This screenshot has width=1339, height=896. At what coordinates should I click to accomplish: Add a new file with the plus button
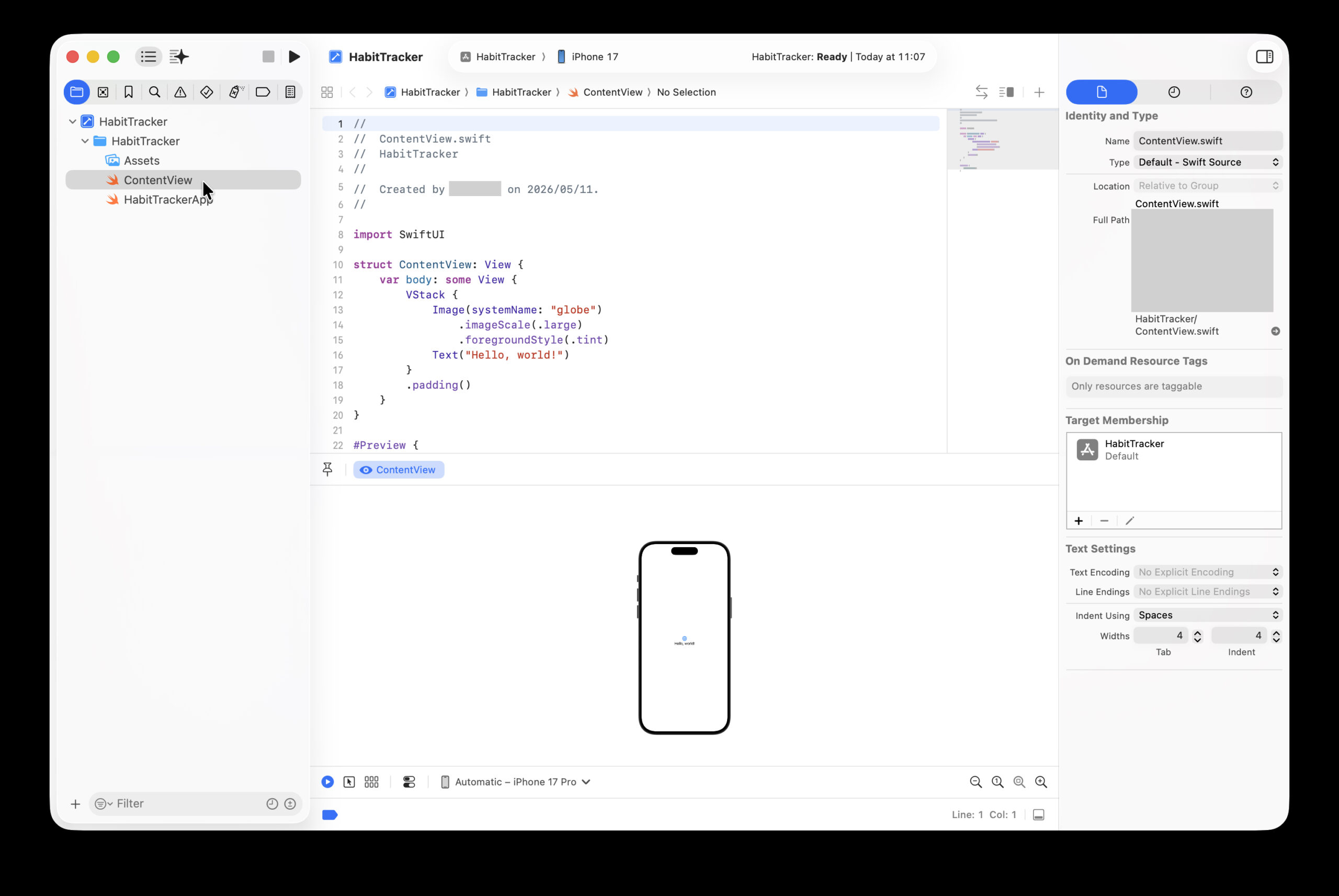pyautogui.click(x=75, y=804)
